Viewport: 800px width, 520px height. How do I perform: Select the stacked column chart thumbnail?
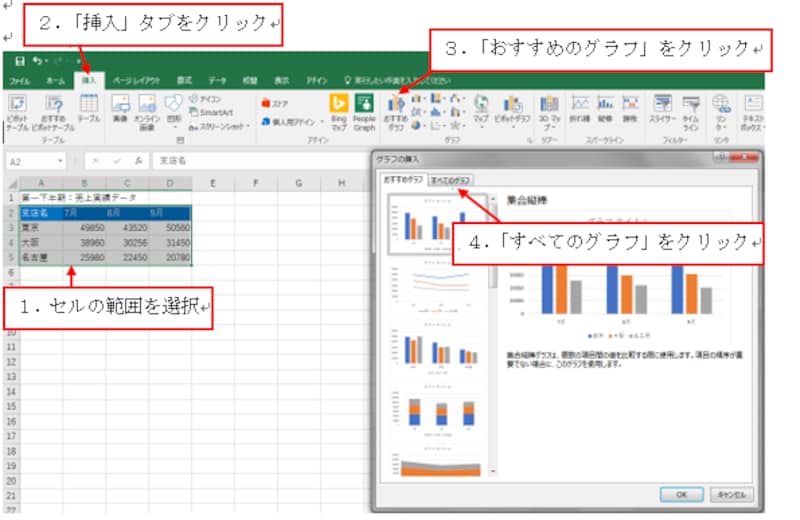coord(439,412)
